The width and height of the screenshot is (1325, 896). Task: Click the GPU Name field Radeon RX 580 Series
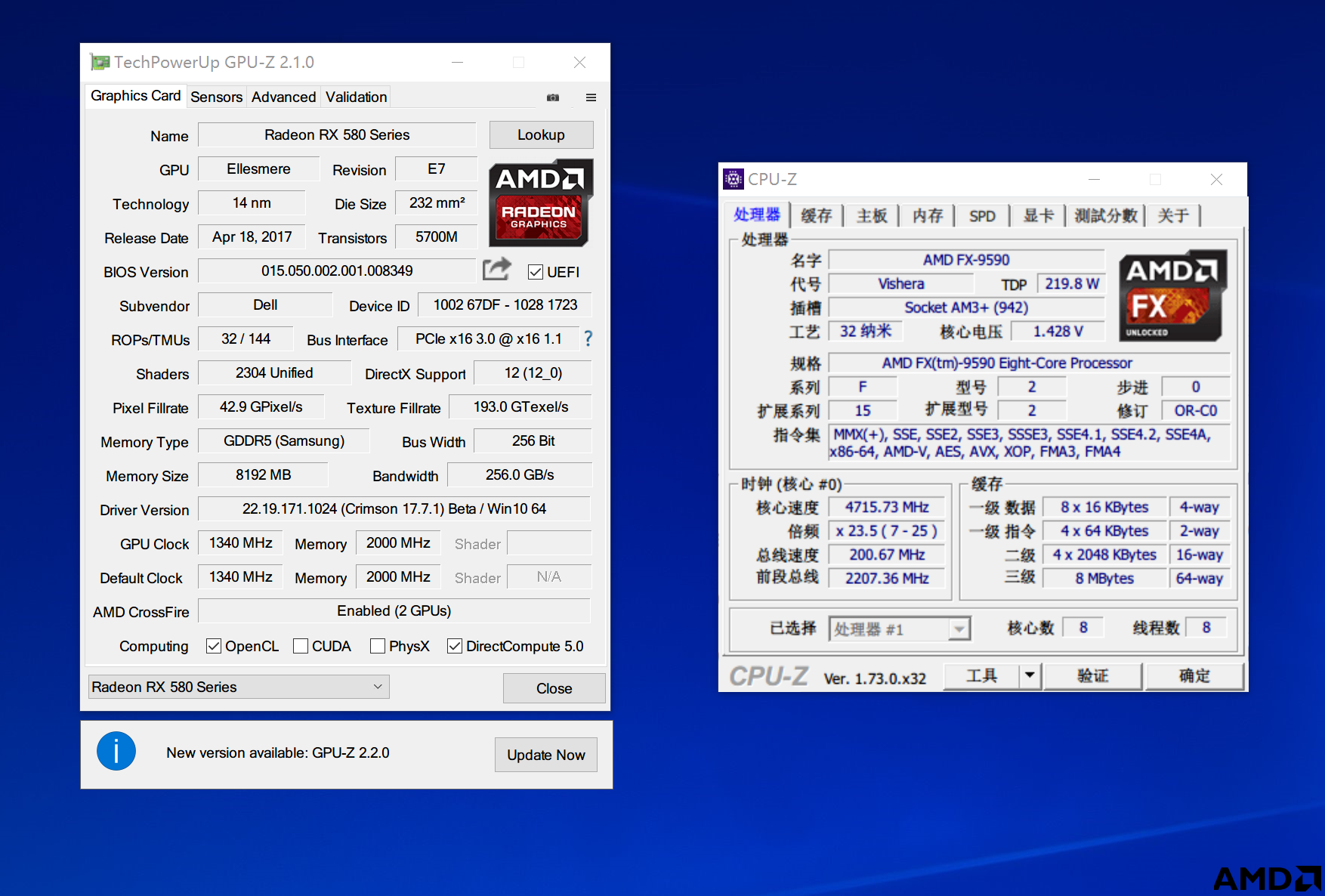tap(337, 135)
